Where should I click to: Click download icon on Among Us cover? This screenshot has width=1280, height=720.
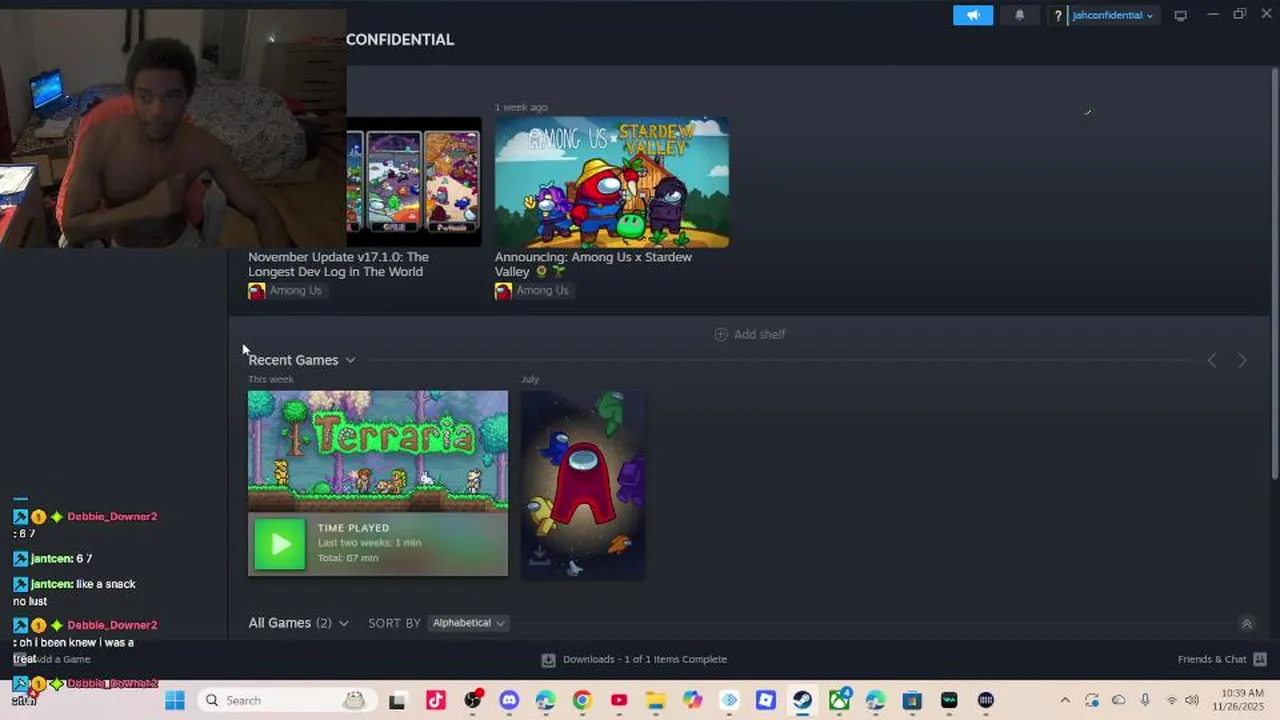point(539,556)
